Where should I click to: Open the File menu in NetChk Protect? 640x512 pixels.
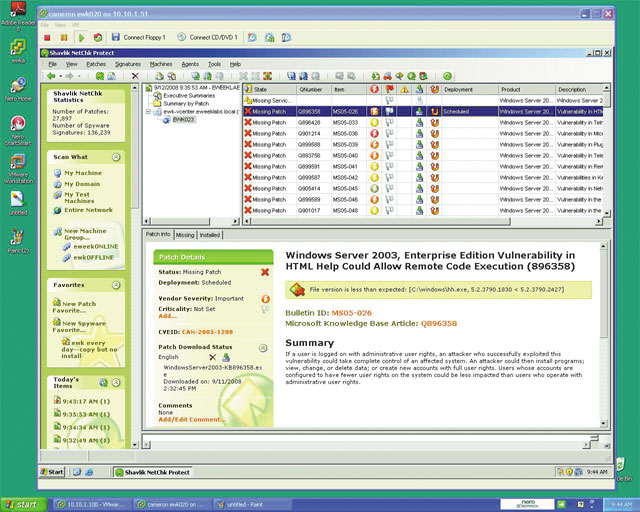click(53, 64)
